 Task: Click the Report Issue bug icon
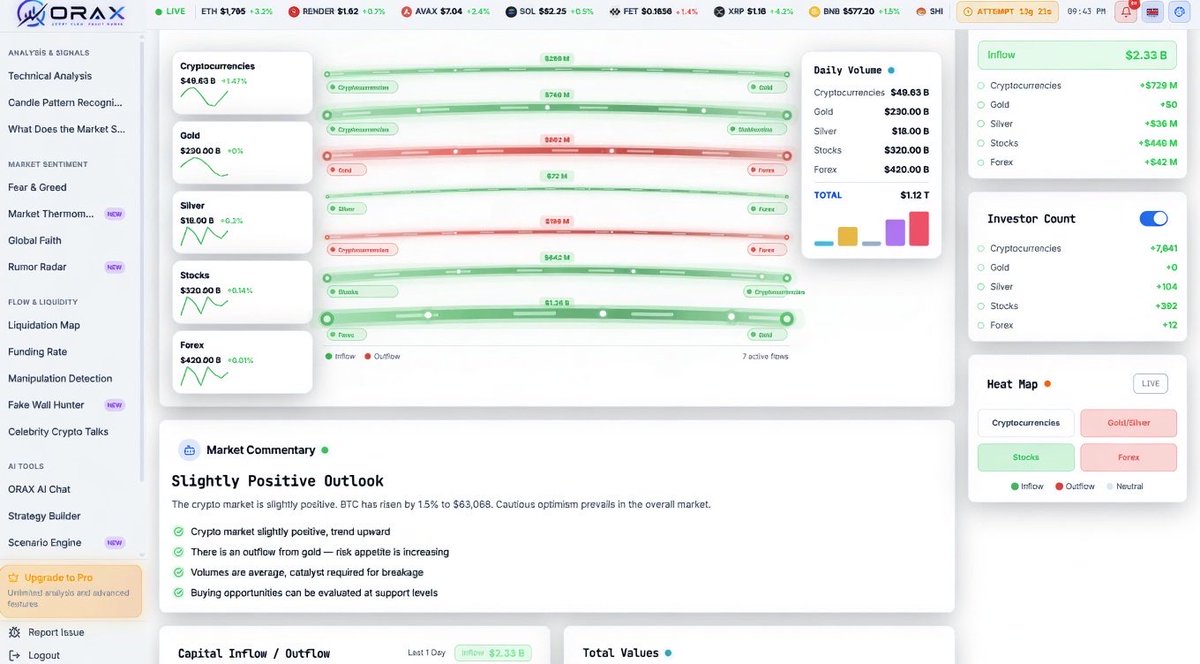[14, 632]
